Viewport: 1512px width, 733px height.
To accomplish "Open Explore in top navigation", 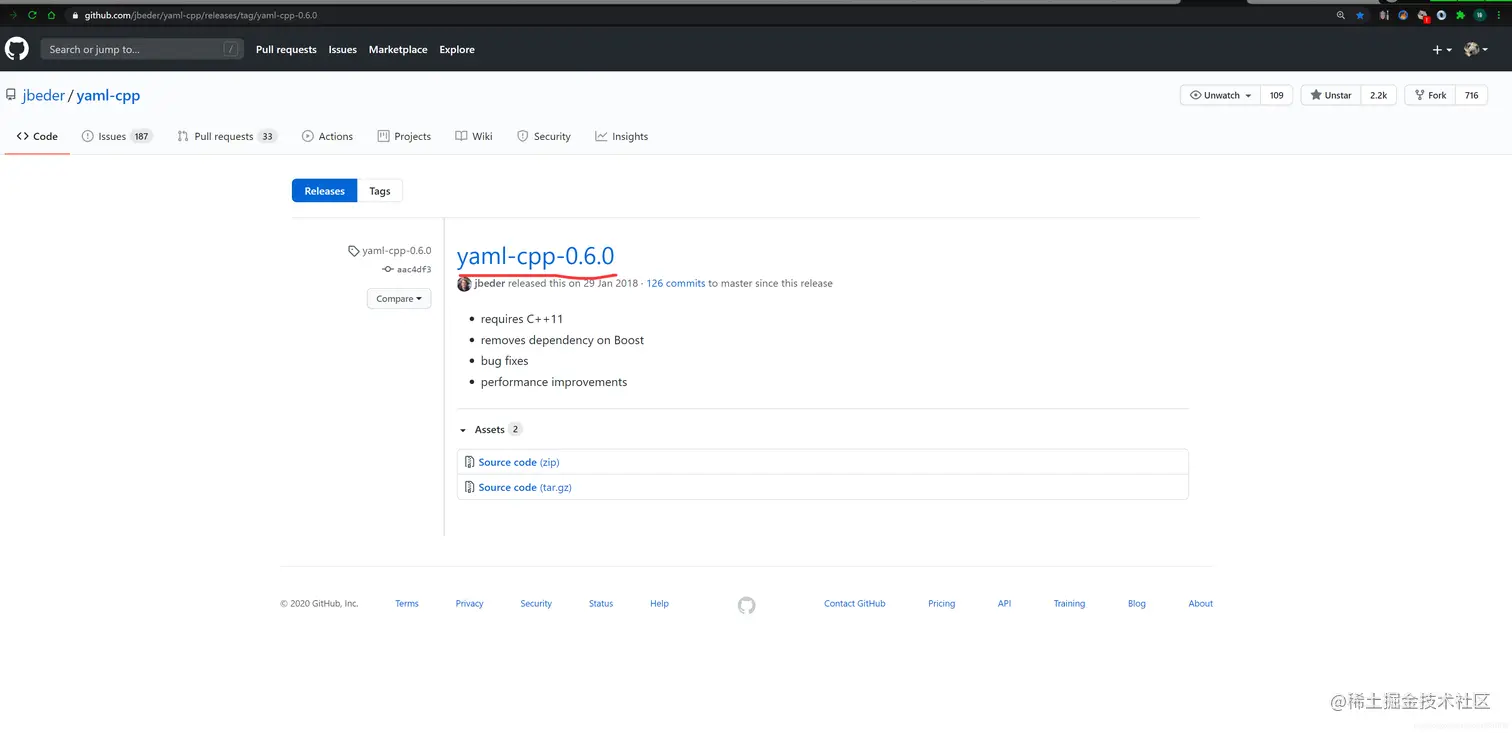I will tap(457, 49).
